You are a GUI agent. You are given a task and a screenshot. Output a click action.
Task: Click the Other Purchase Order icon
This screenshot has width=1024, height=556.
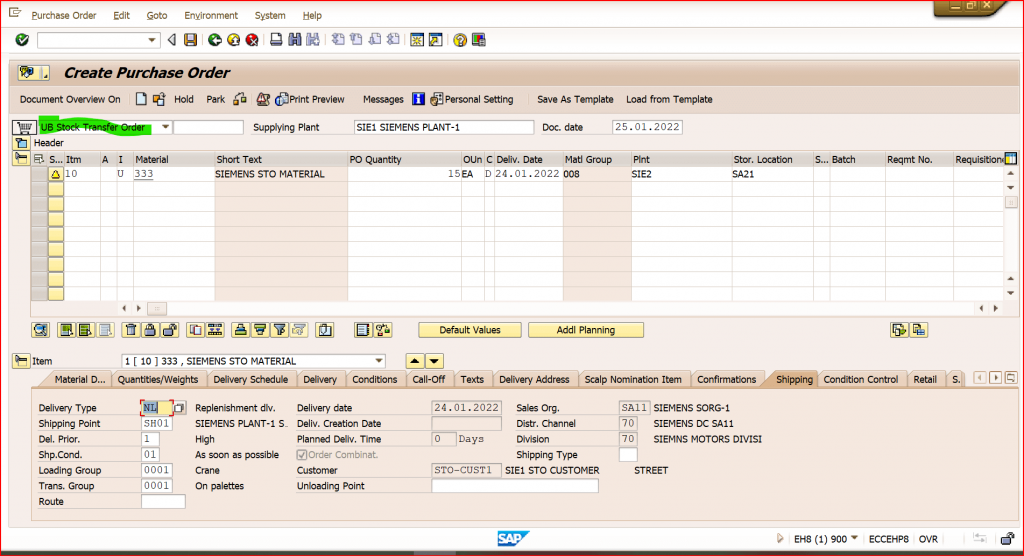(x=159, y=99)
